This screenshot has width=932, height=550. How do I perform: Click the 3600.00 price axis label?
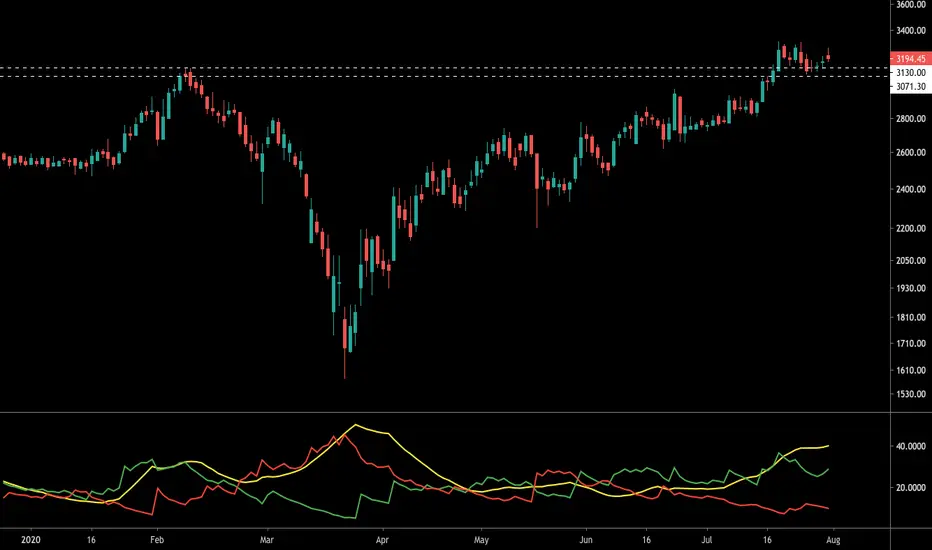(911, 5)
